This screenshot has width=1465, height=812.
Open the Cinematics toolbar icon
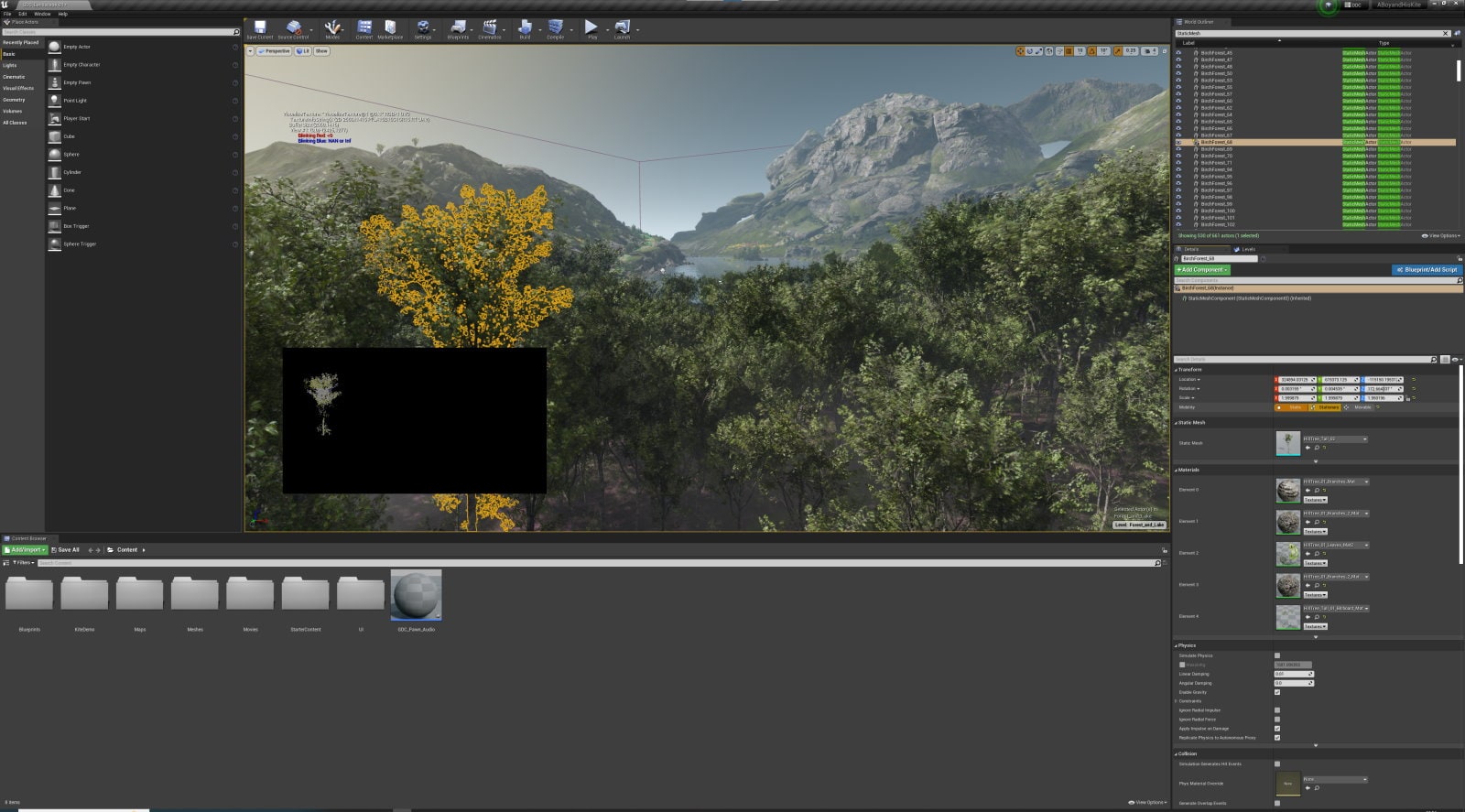tap(490, 29)
